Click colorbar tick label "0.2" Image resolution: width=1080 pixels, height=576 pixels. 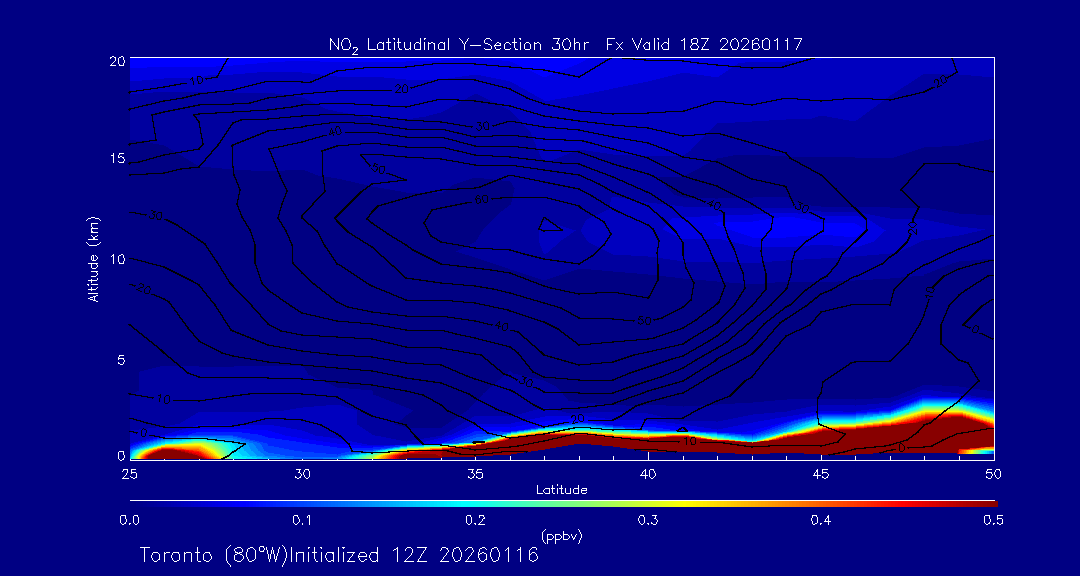(475, 520)
